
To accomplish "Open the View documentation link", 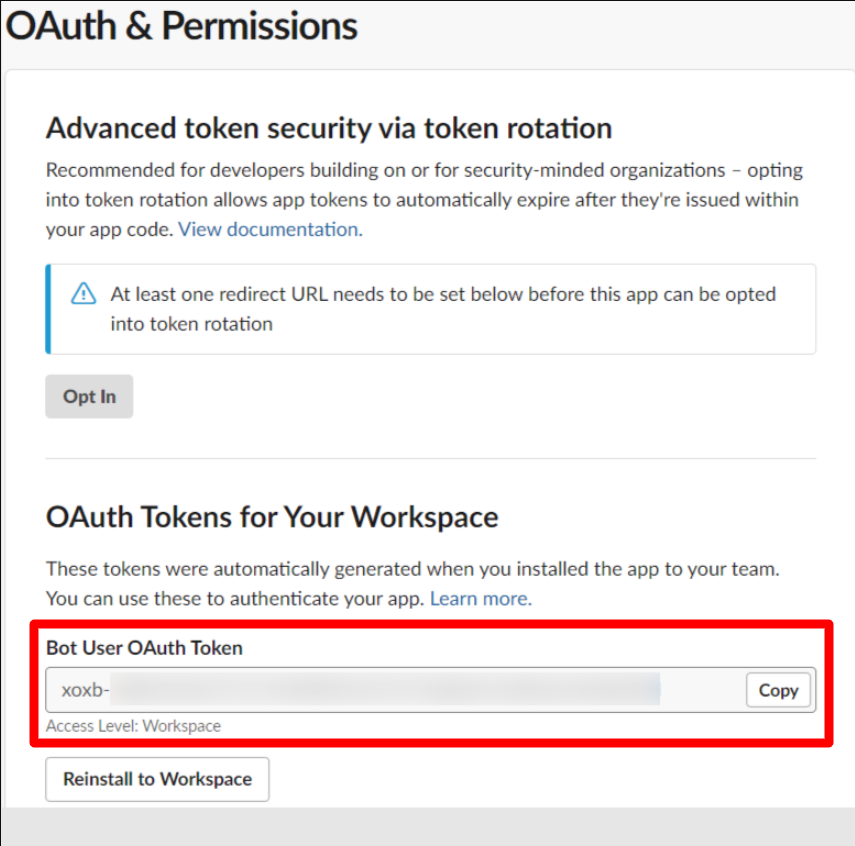I will (270, 230).
